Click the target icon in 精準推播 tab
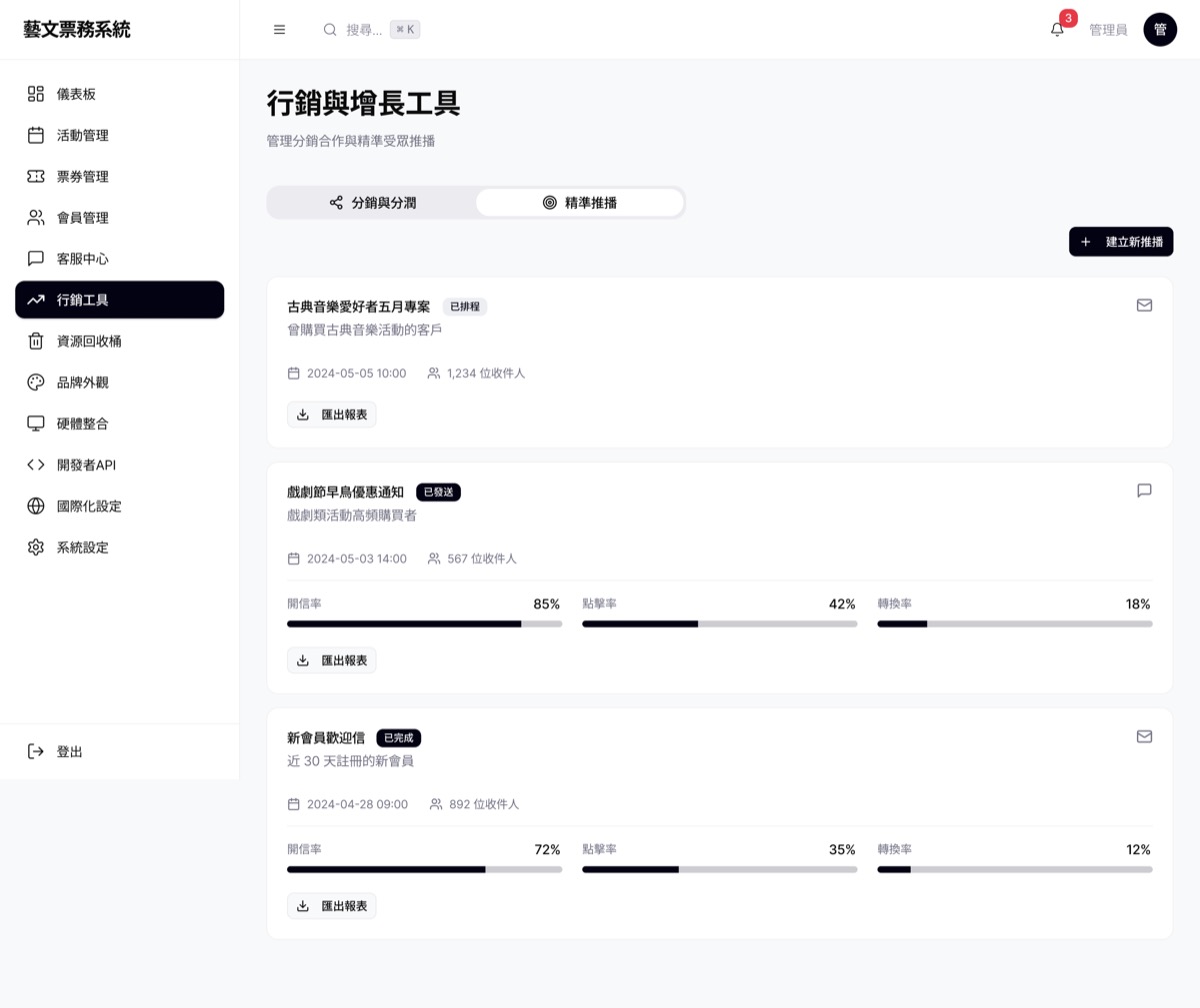Viewport: 1200px width, 1008px height. [x=550, y=202]
